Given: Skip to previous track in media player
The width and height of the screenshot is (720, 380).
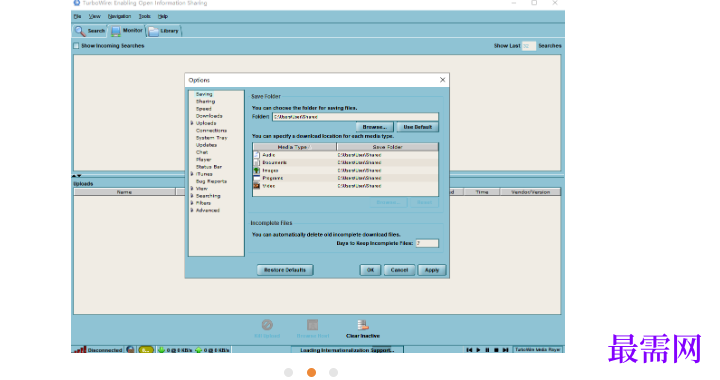Looking at the screenshot, I should click(469, 350).
